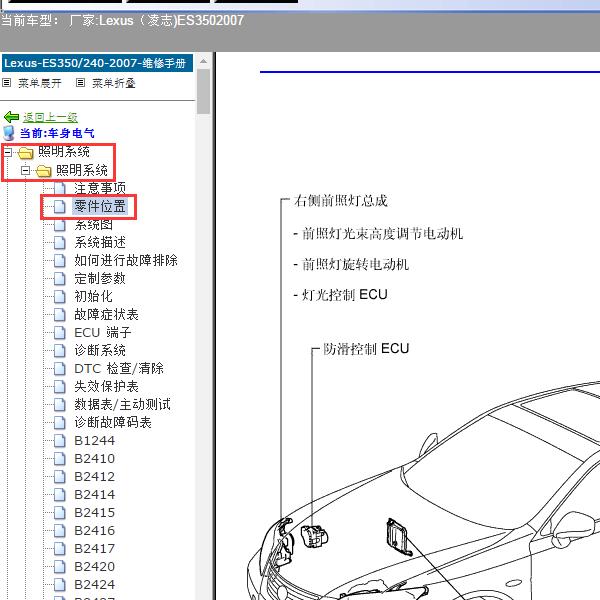Open the B1244 trouble code page
Viewport: 600px width, 600px height.
click(x=95, y=440)
